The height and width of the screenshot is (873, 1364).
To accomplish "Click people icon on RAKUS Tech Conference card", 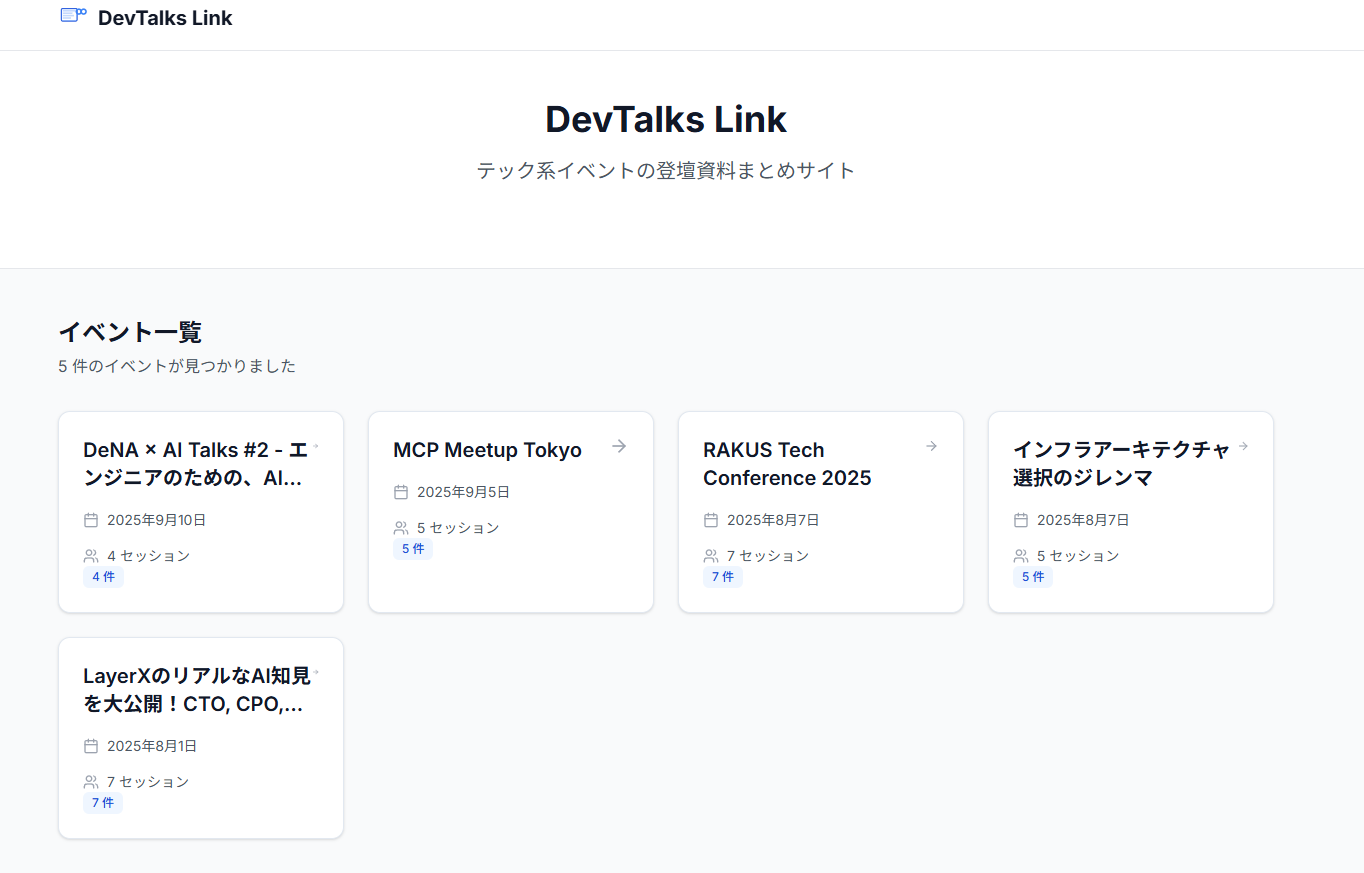I will click(711, 556).
